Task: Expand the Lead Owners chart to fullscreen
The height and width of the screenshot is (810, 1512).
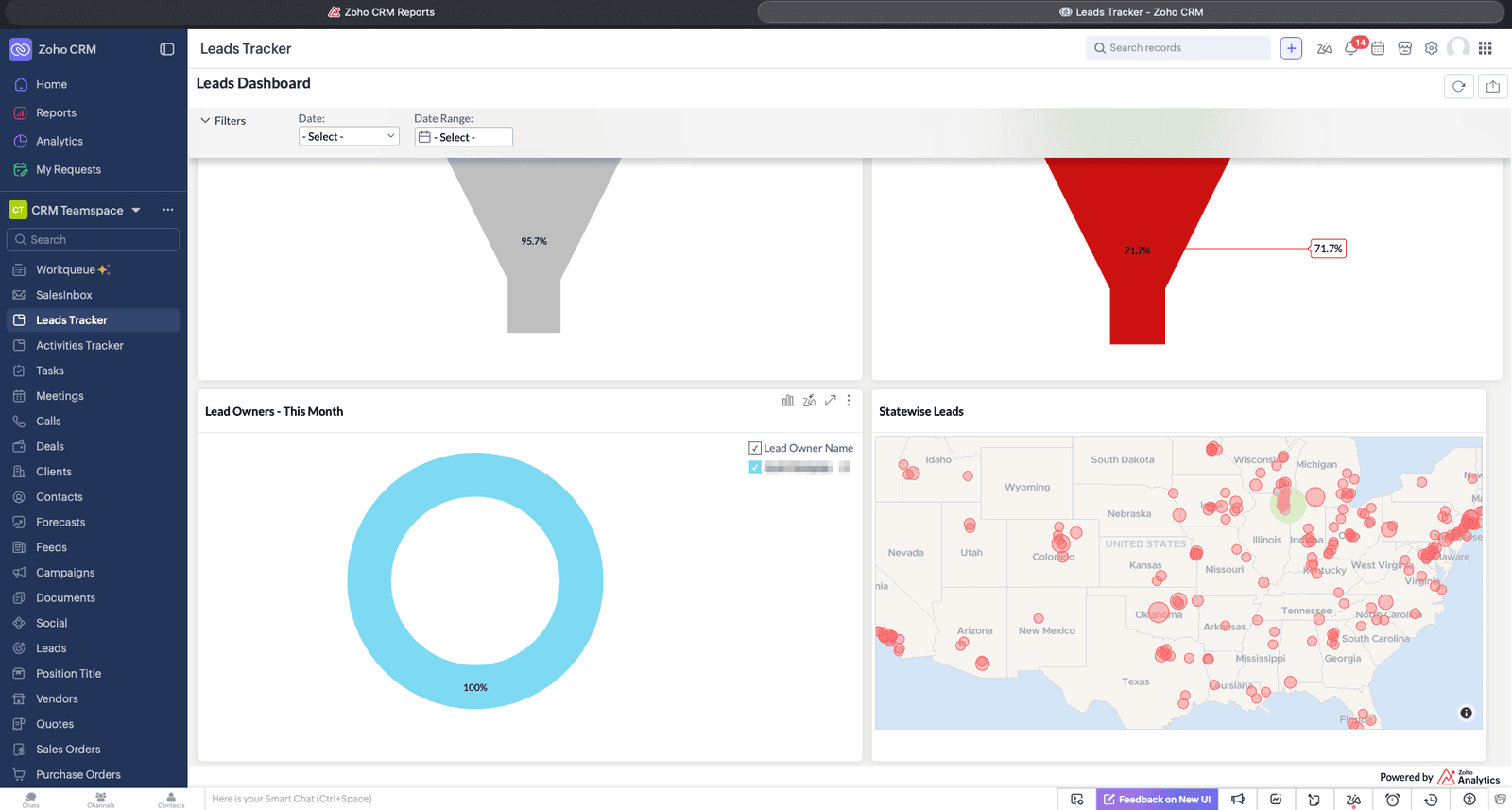Action: tap(830, 401)
